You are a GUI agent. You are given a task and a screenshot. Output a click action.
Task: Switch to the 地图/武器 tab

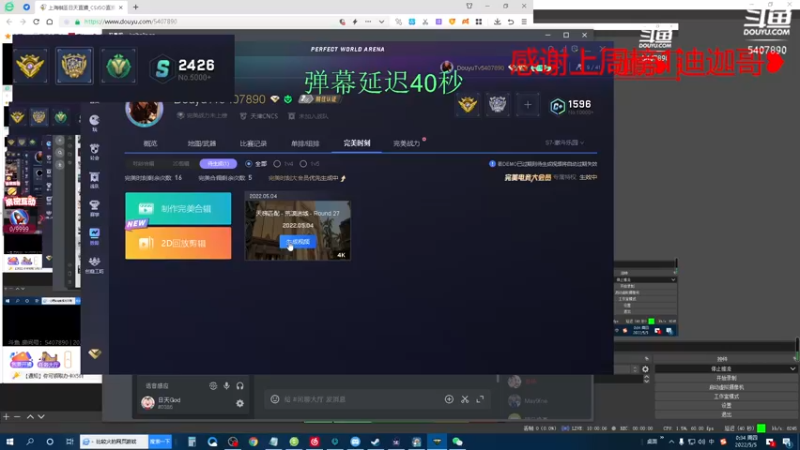tap(202, 143)
